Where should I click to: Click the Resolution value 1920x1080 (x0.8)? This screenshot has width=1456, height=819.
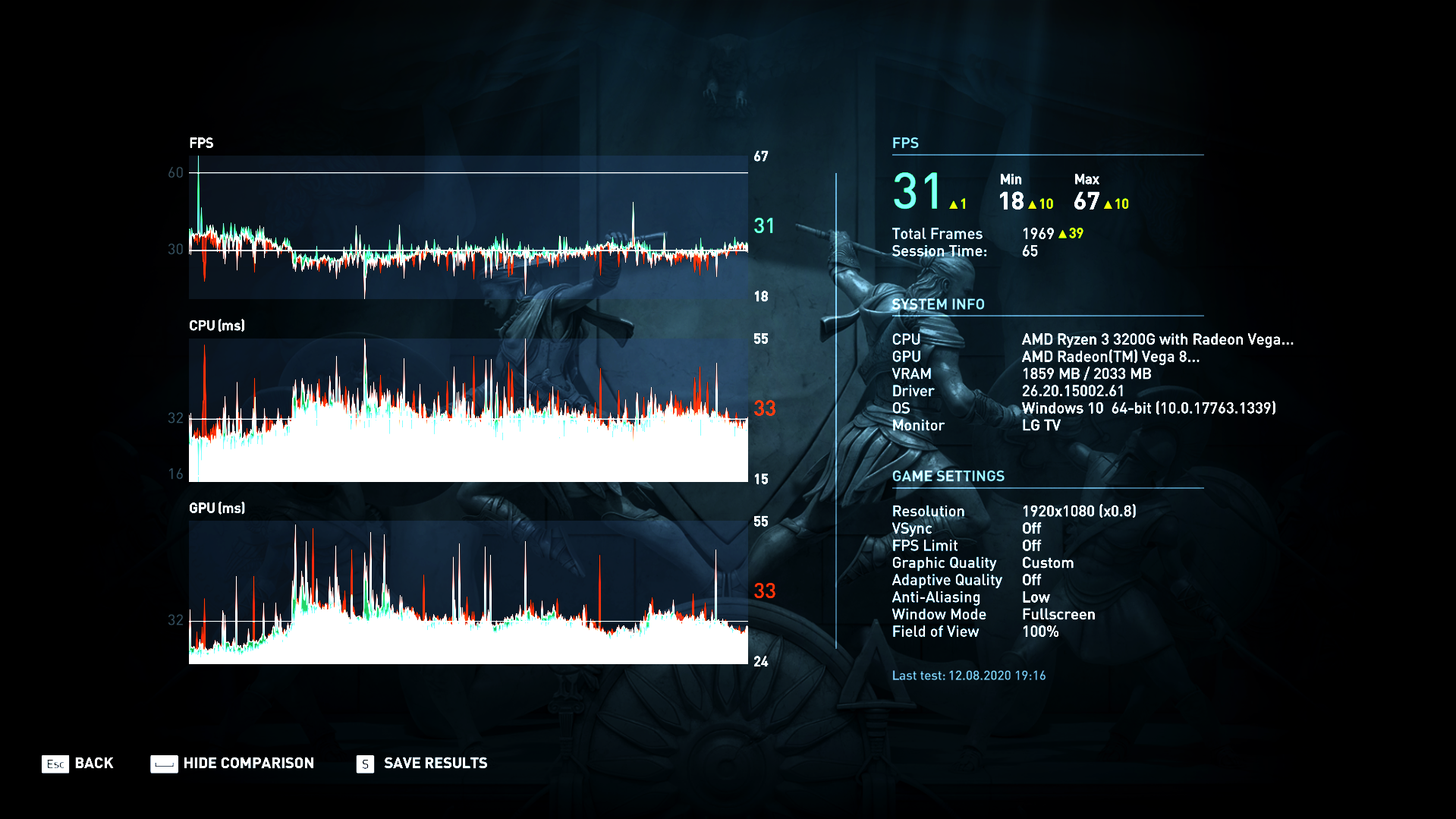(x=1079, y=512)
